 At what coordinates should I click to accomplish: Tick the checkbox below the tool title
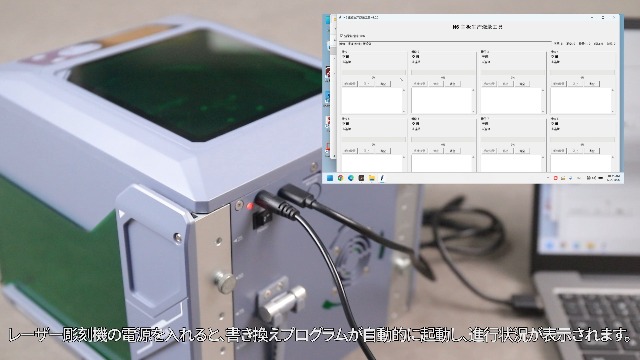[342, 36]
